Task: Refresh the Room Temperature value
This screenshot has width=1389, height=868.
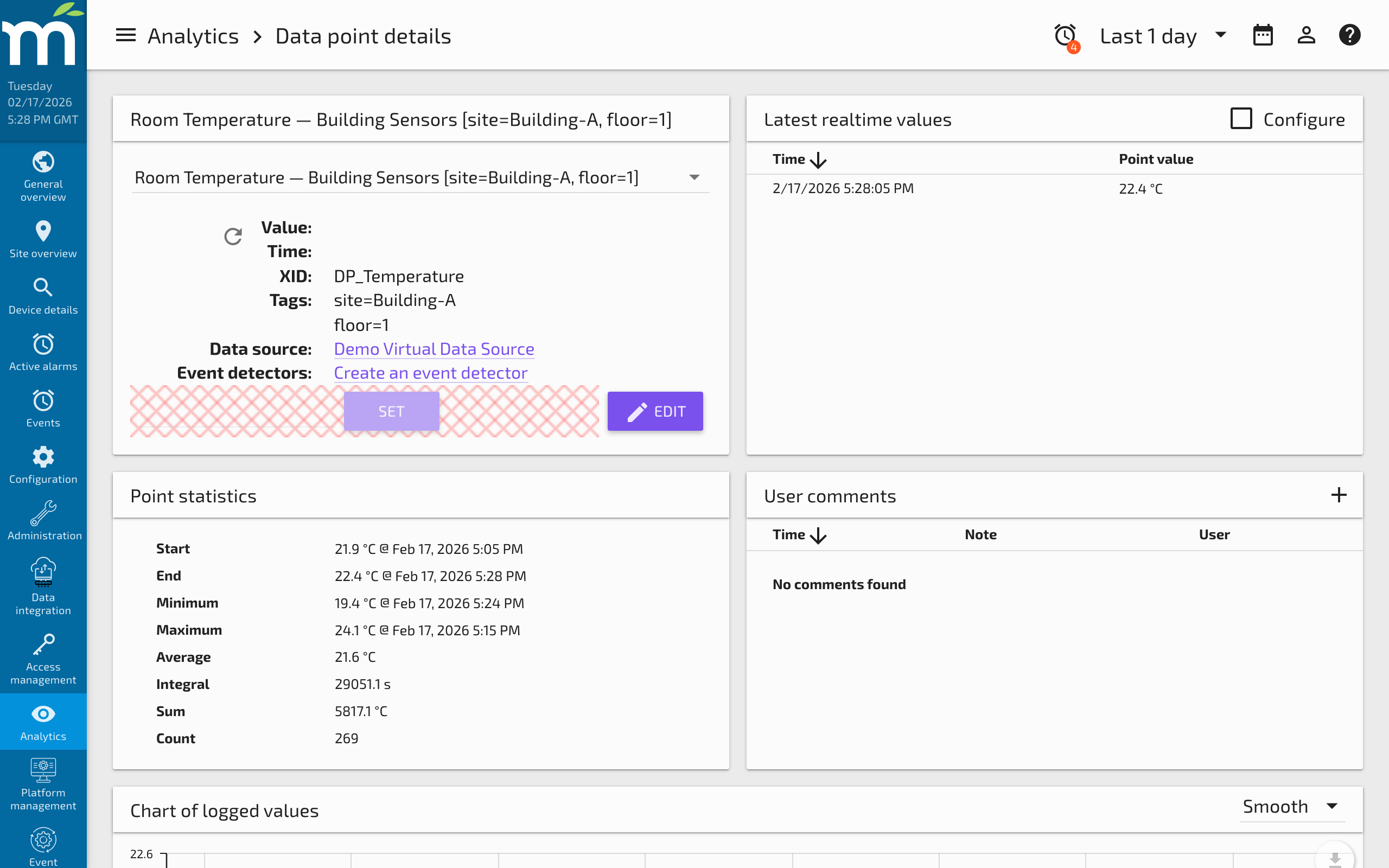Action: [233, 236]
